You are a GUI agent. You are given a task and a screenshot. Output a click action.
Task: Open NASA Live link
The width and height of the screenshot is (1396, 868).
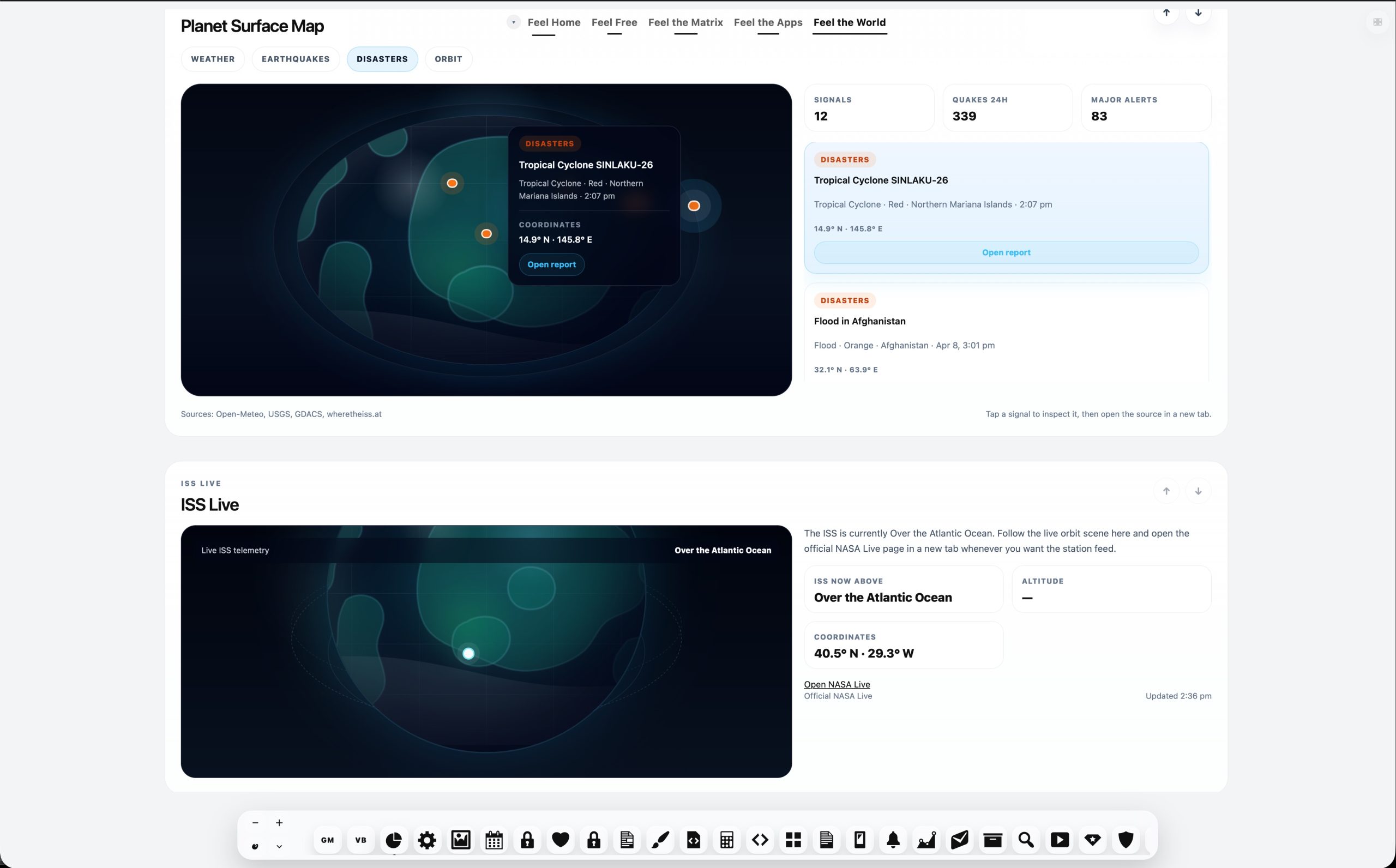tap(837, 684)
